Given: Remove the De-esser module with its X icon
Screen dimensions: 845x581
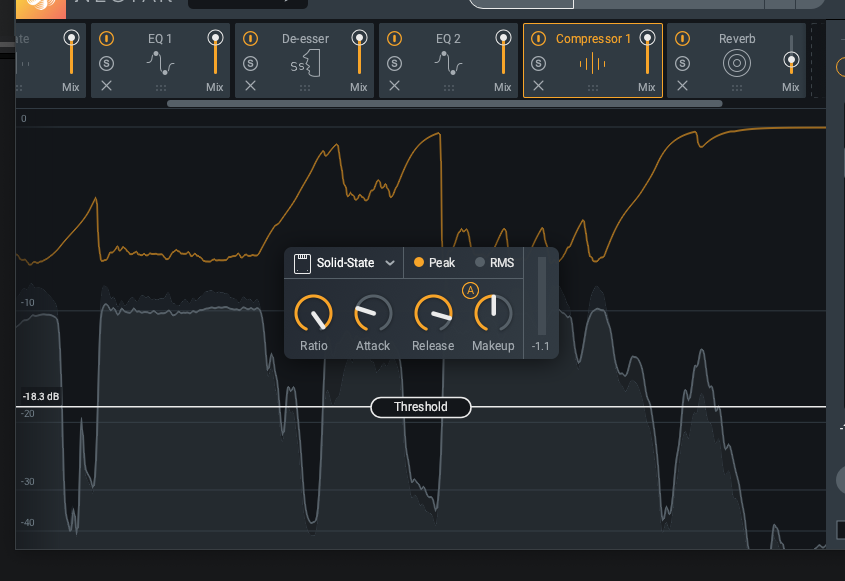Looking at the screenshot, I should click(x=249, y=86).
